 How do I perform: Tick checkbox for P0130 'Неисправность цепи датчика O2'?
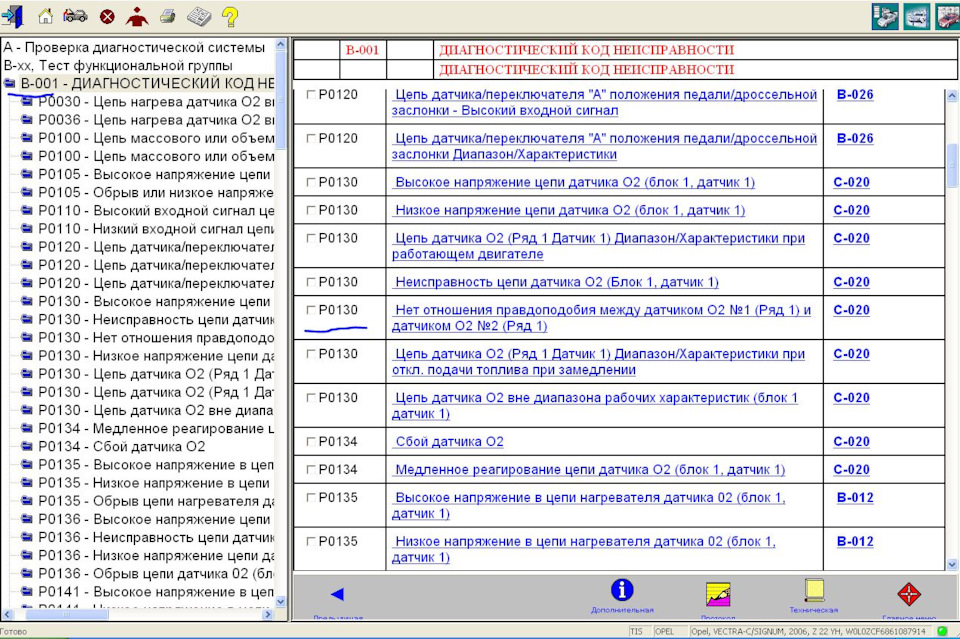pyautogui.click(x=311, y=282)
